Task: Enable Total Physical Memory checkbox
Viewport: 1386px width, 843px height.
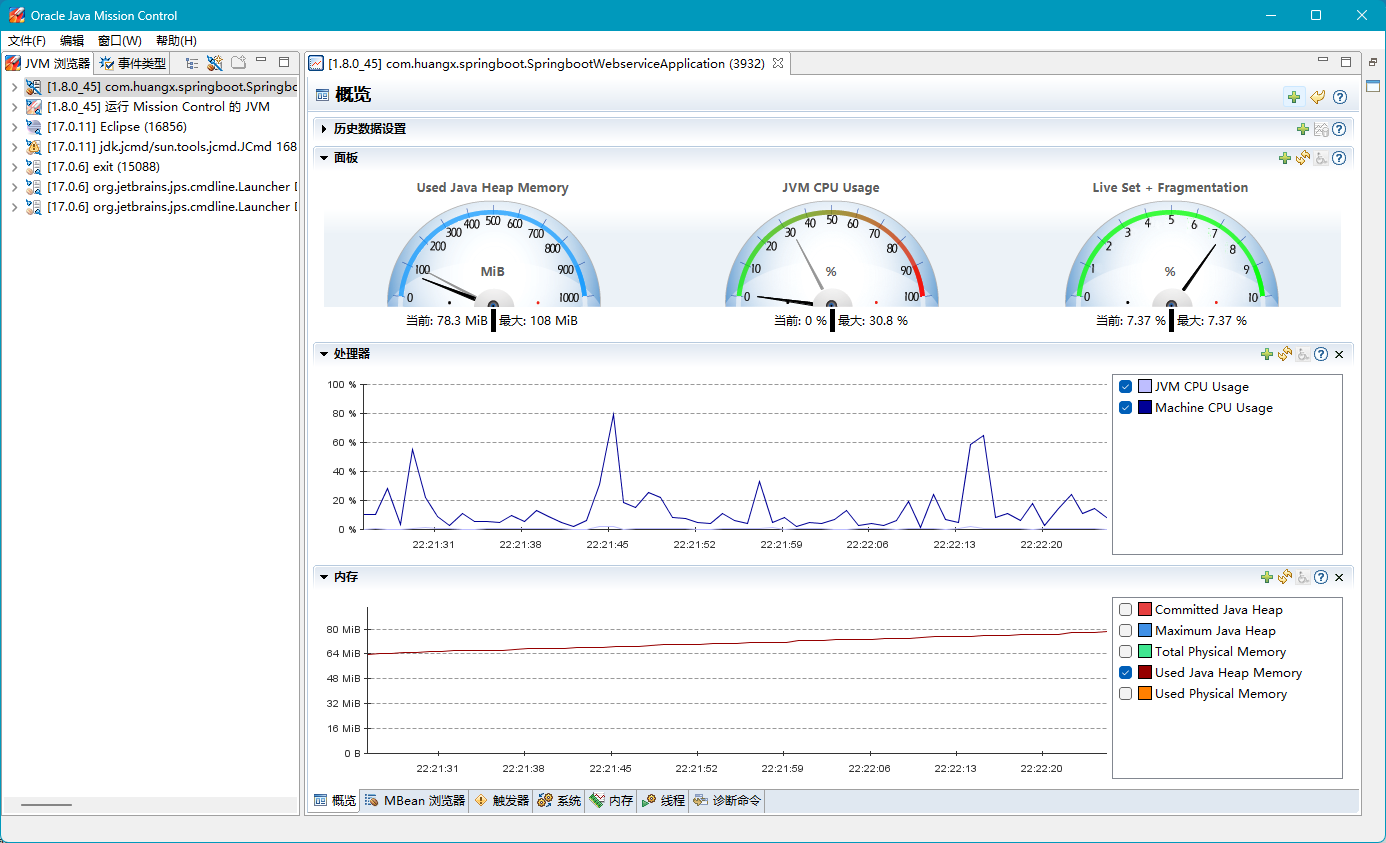Action: tap(1126, 652)
